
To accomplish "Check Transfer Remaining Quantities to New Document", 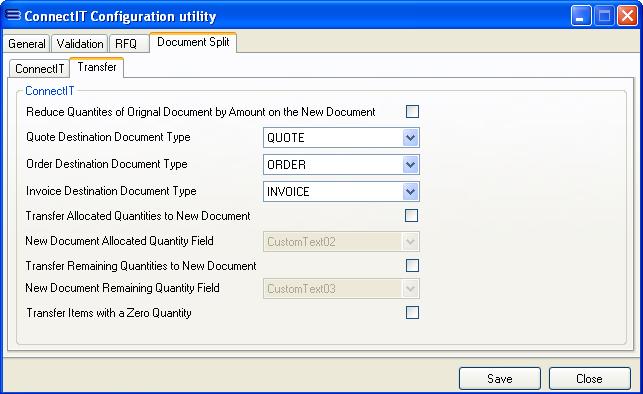I will (x=412, y=266).
